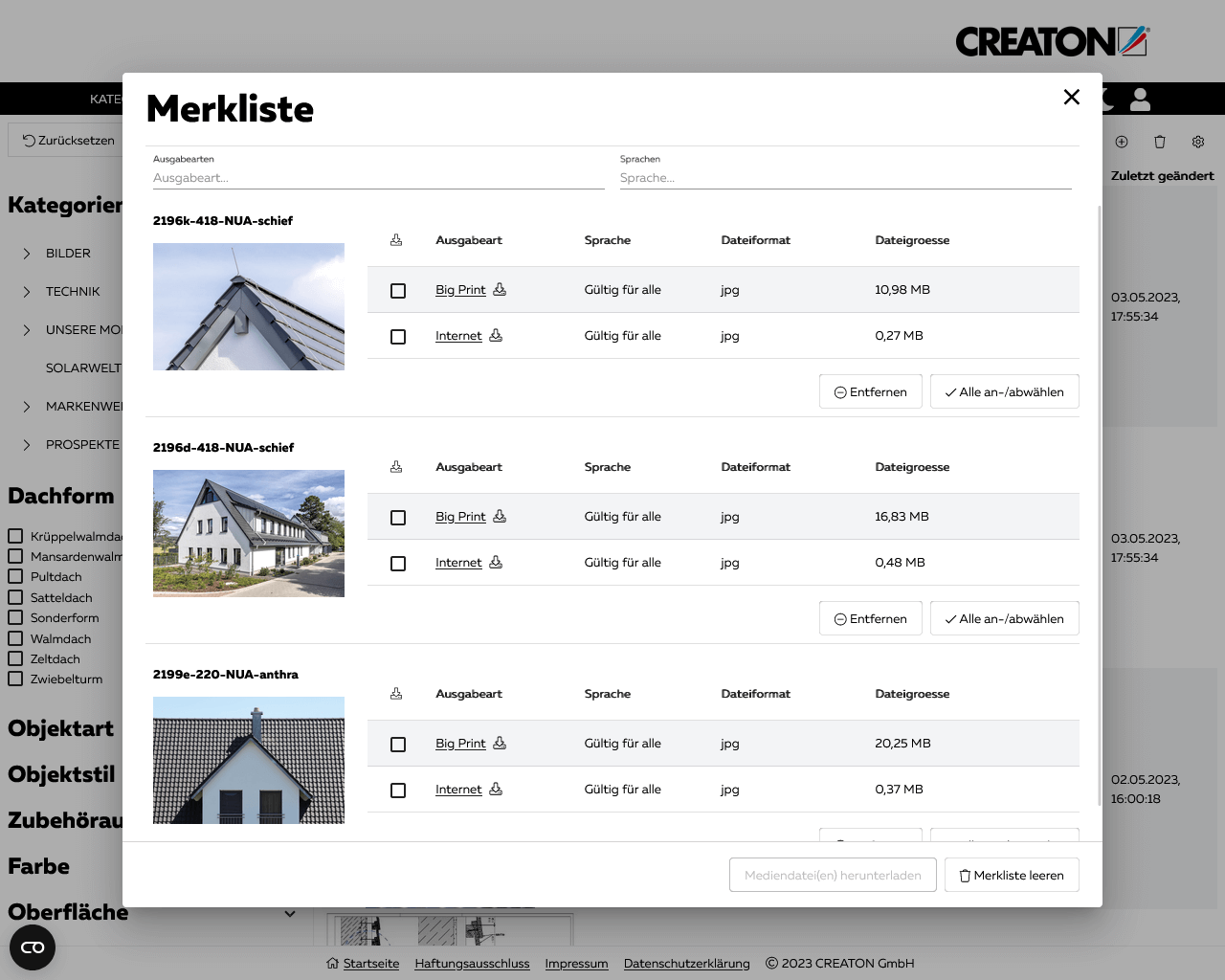This screenshot has width=1225, height=980.
Task: Open Startseite footer link
Action: pyautogui.click(x=371, y=963)
